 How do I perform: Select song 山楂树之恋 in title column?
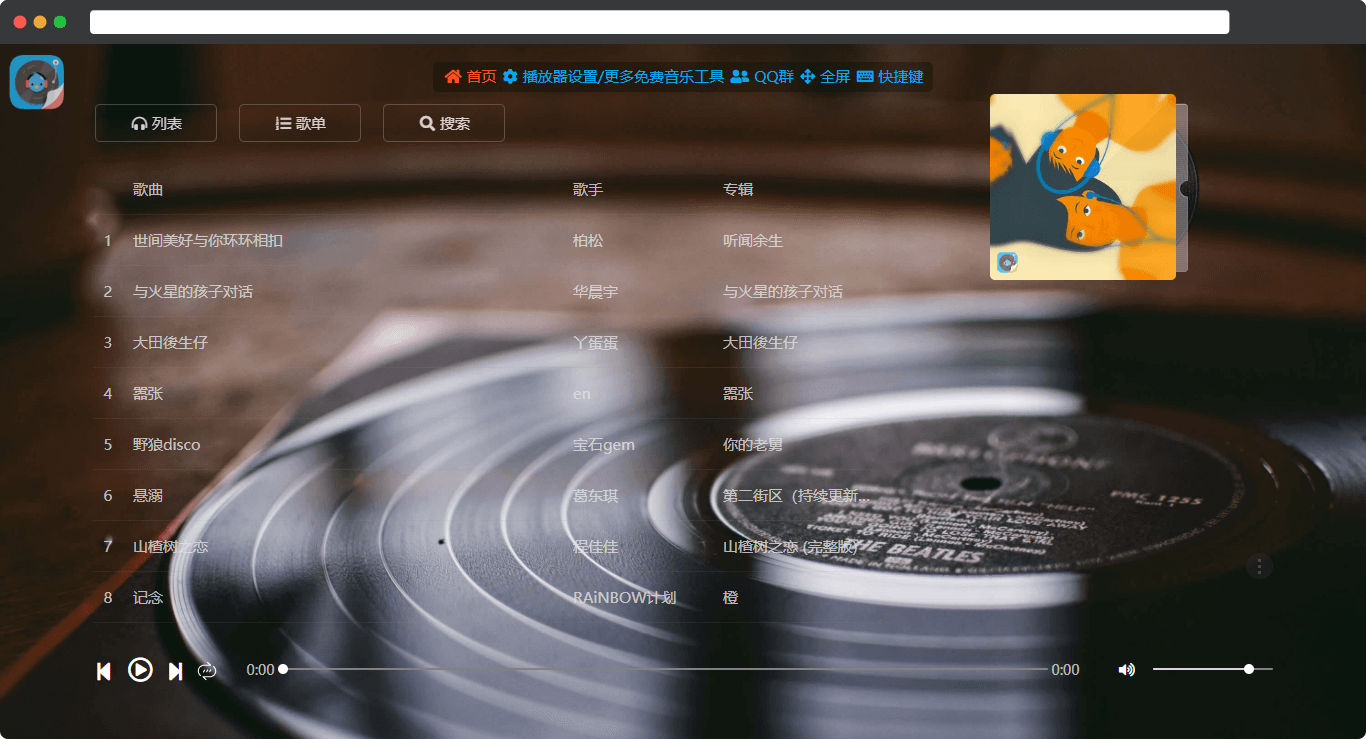click(170, 547)
